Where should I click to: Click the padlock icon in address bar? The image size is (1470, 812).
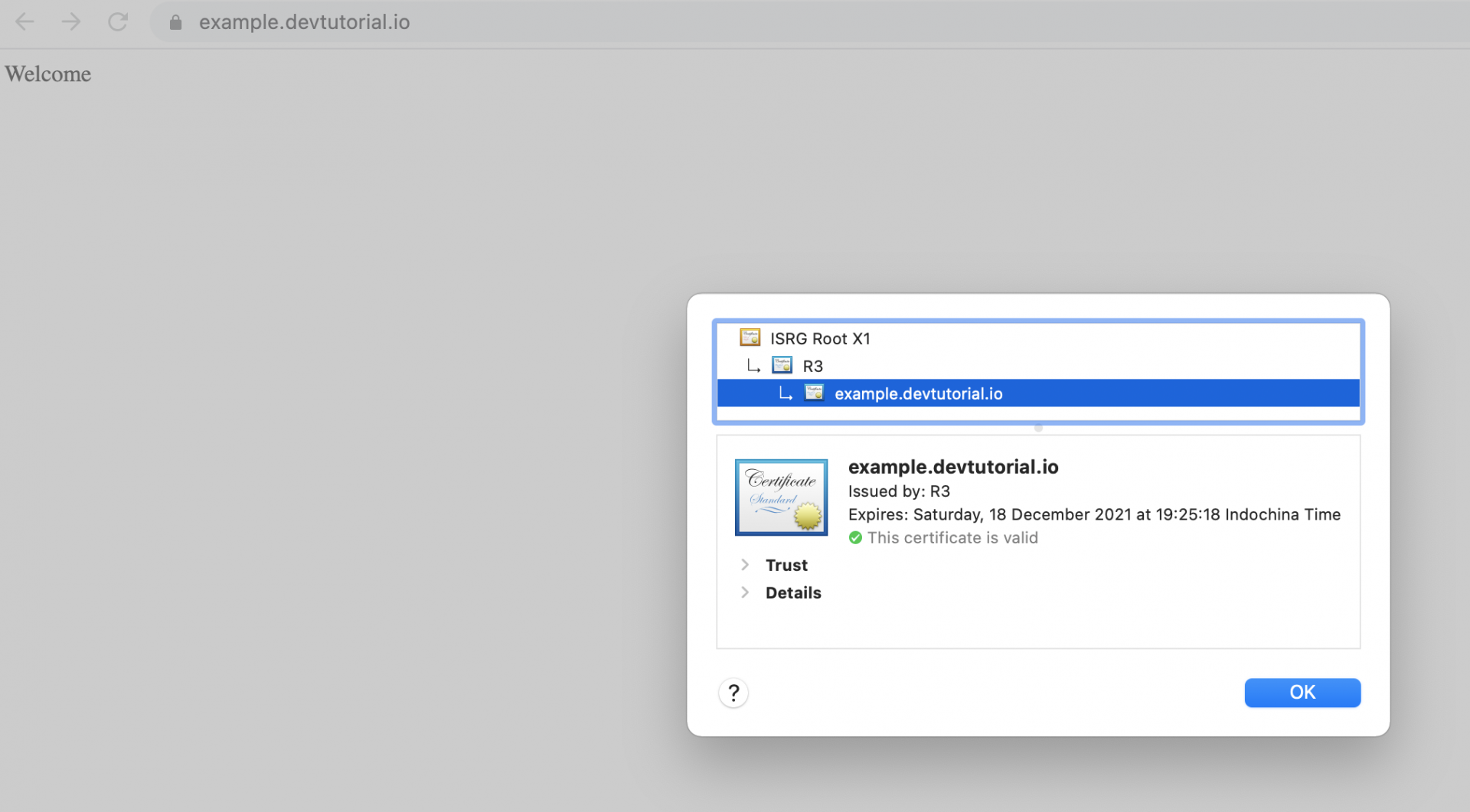[175, 22]
